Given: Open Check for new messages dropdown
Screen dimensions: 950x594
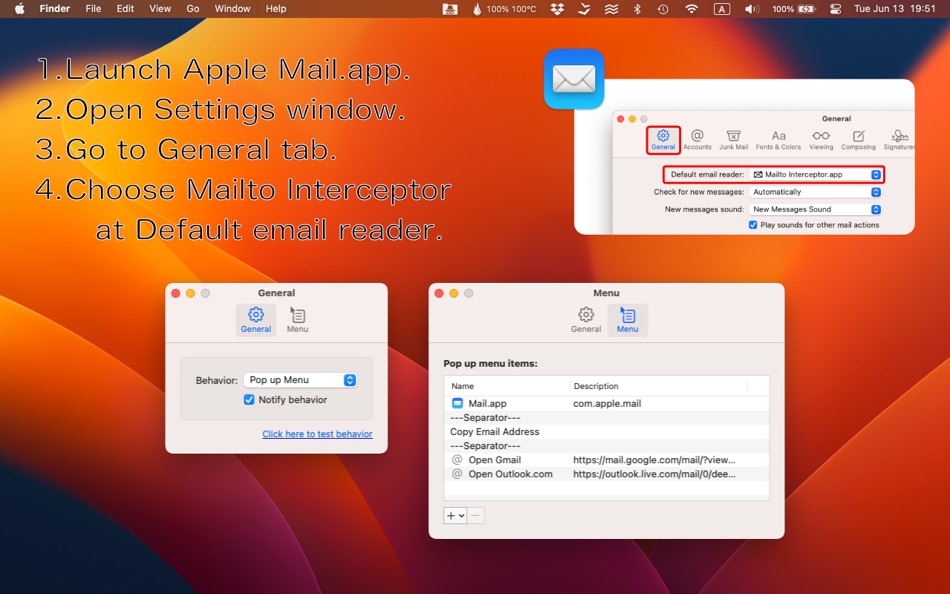Looking at the screenshot, I should [x=815, y=192].
